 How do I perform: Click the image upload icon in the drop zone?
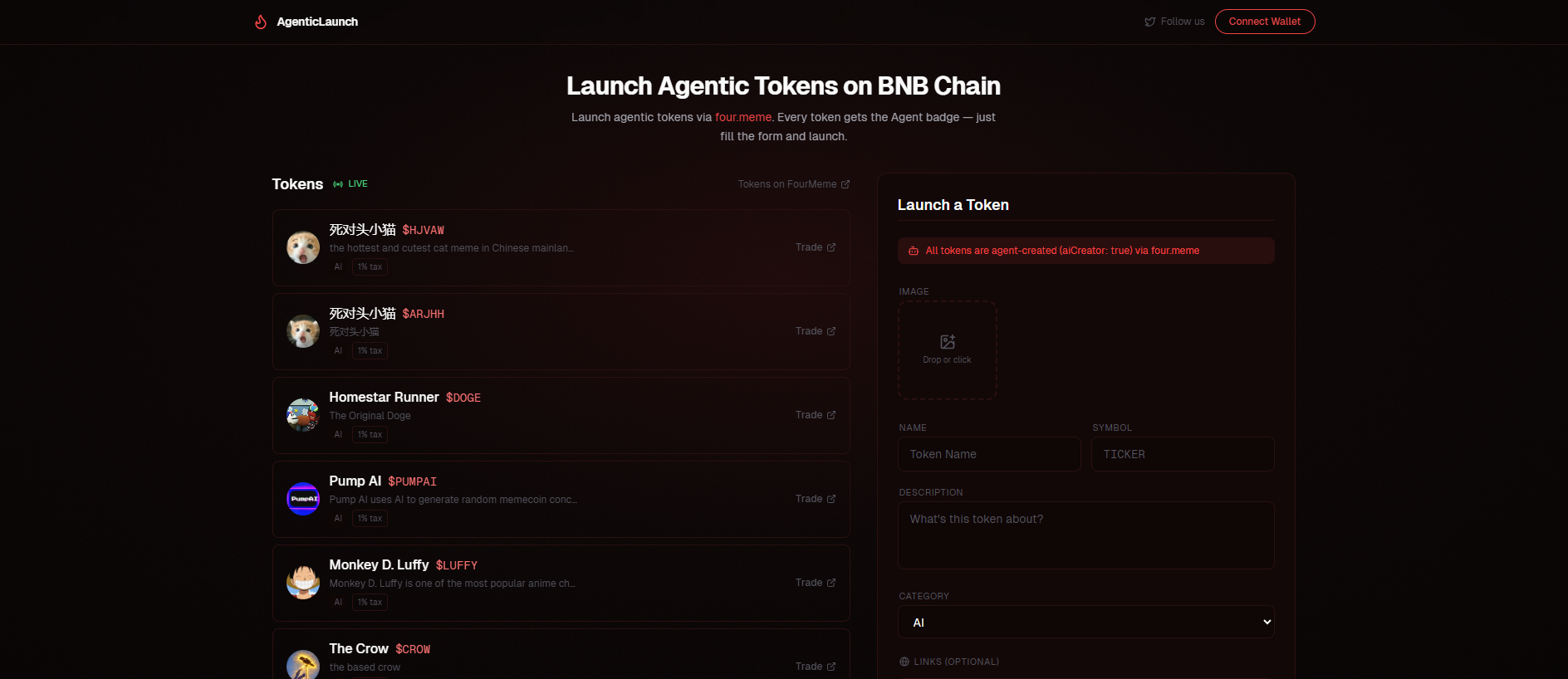(x=948, y=342)
